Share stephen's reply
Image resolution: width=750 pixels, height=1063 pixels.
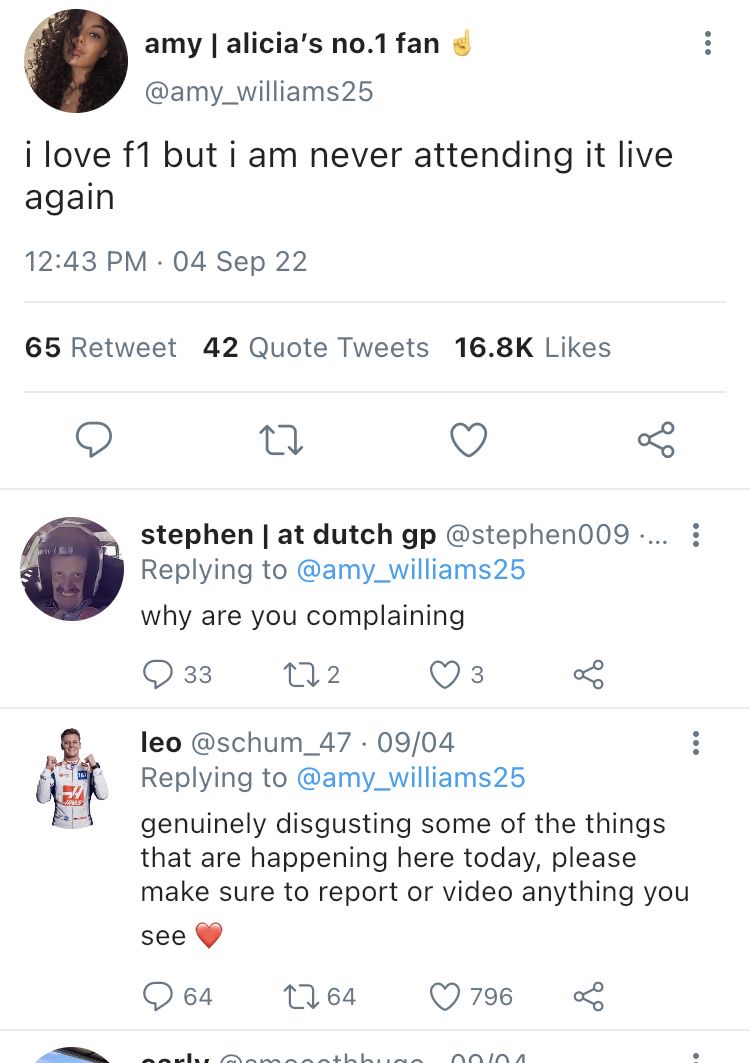(x=588, y=675)
